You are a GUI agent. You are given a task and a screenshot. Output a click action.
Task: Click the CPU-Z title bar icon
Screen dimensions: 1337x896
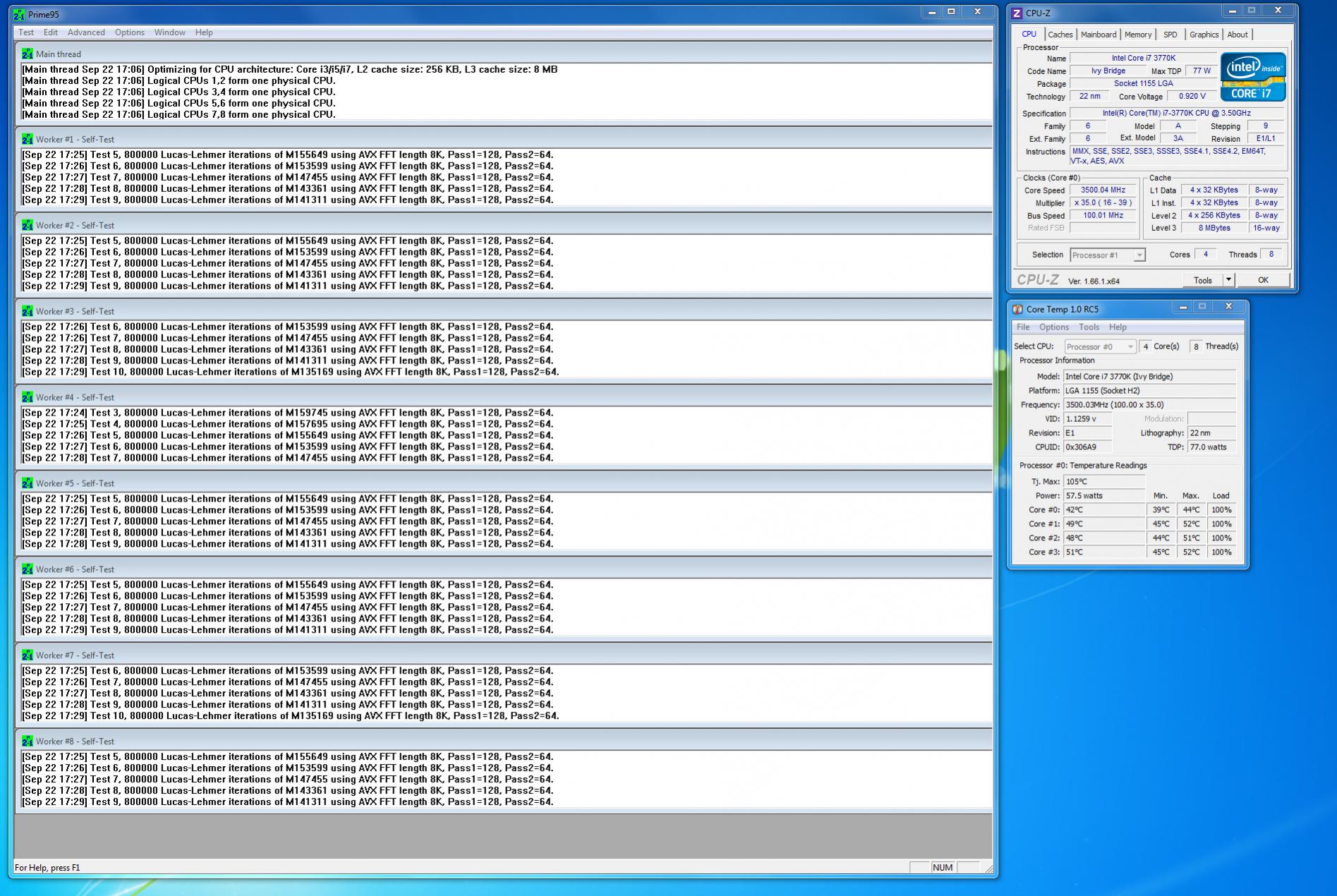(1017, 13)
